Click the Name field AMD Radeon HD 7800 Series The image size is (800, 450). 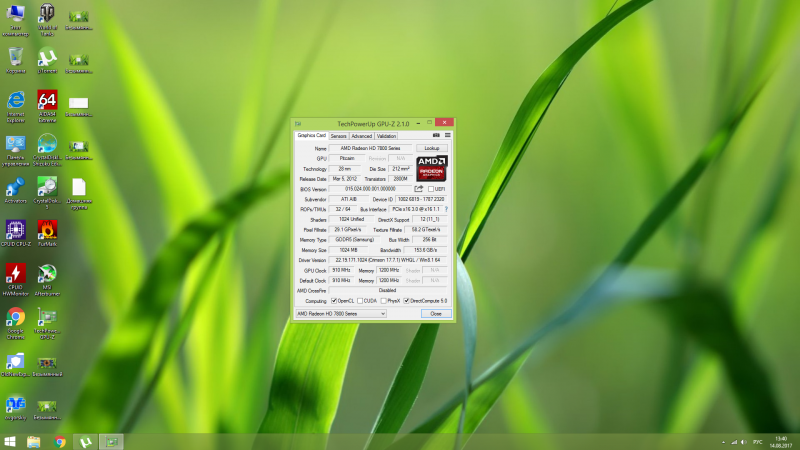coord(370,148)
